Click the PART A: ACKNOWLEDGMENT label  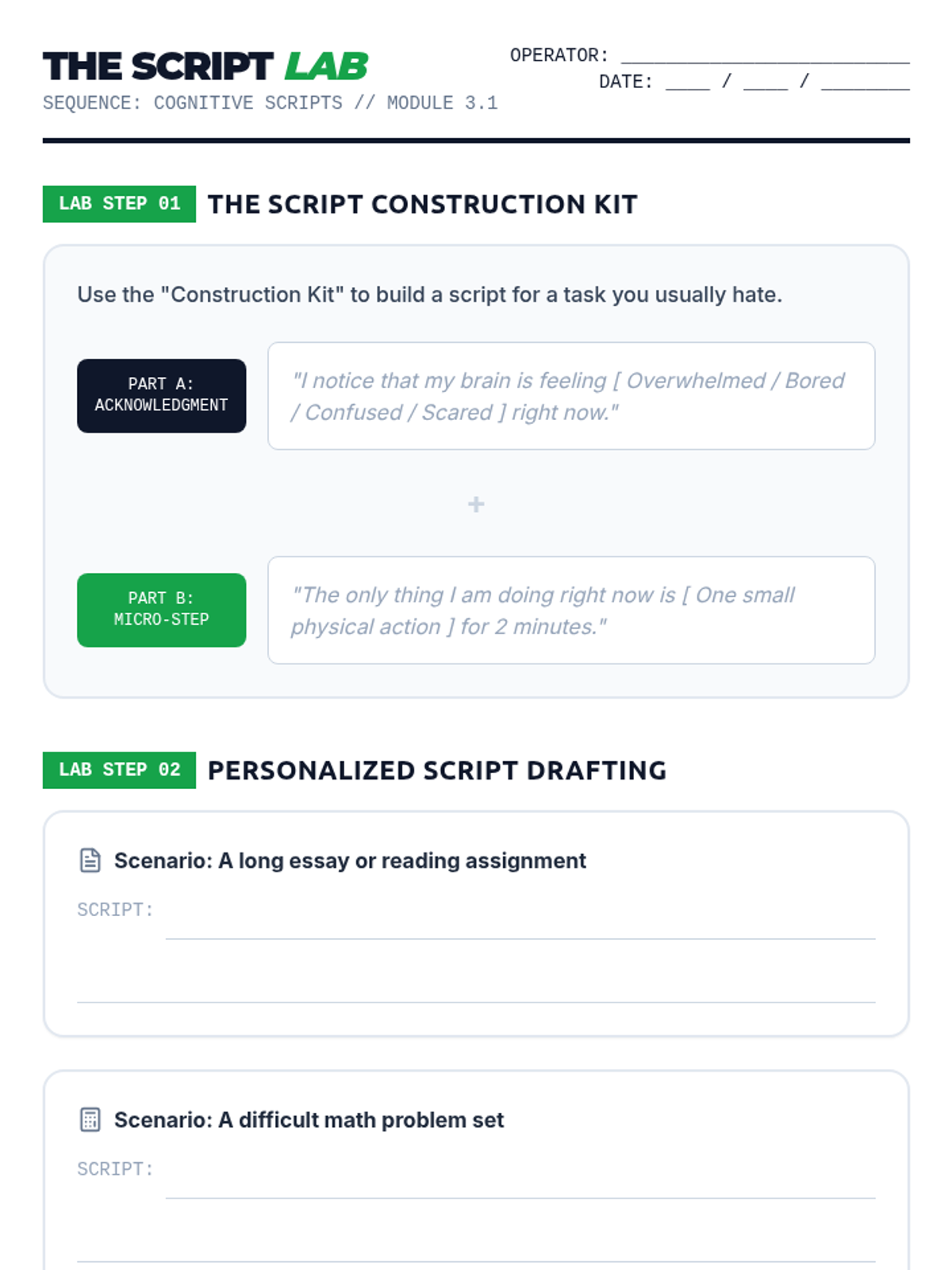pos(162,395)
